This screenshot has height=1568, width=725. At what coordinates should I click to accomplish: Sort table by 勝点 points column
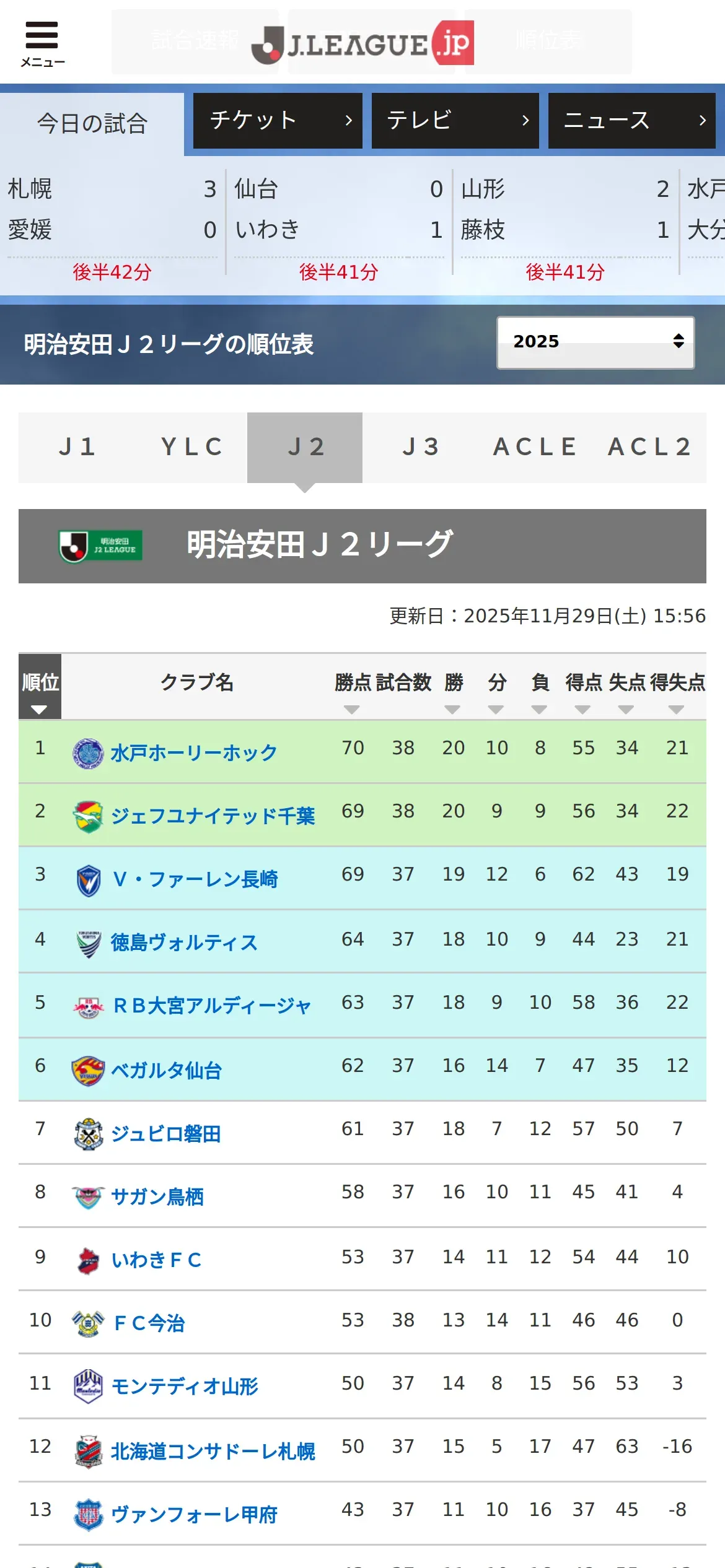pos(352,691)
